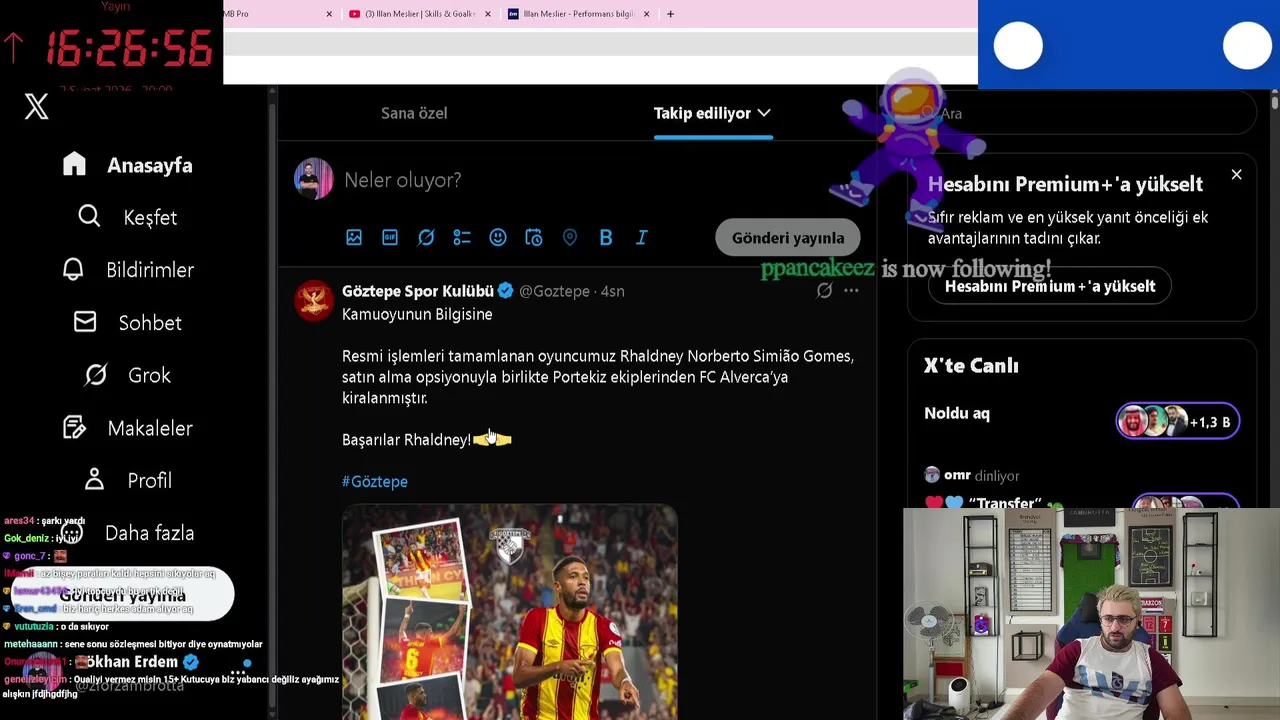
Task: Open Göztepe Spor Kulübü profile name
Action: click(418, 291)
